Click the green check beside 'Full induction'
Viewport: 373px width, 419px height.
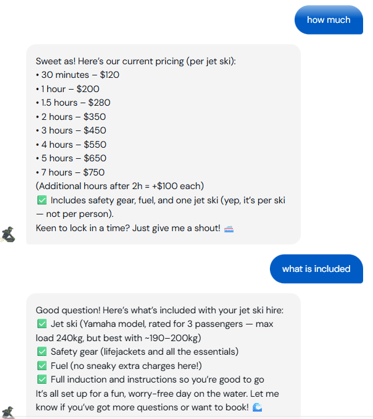click(42, 379)
